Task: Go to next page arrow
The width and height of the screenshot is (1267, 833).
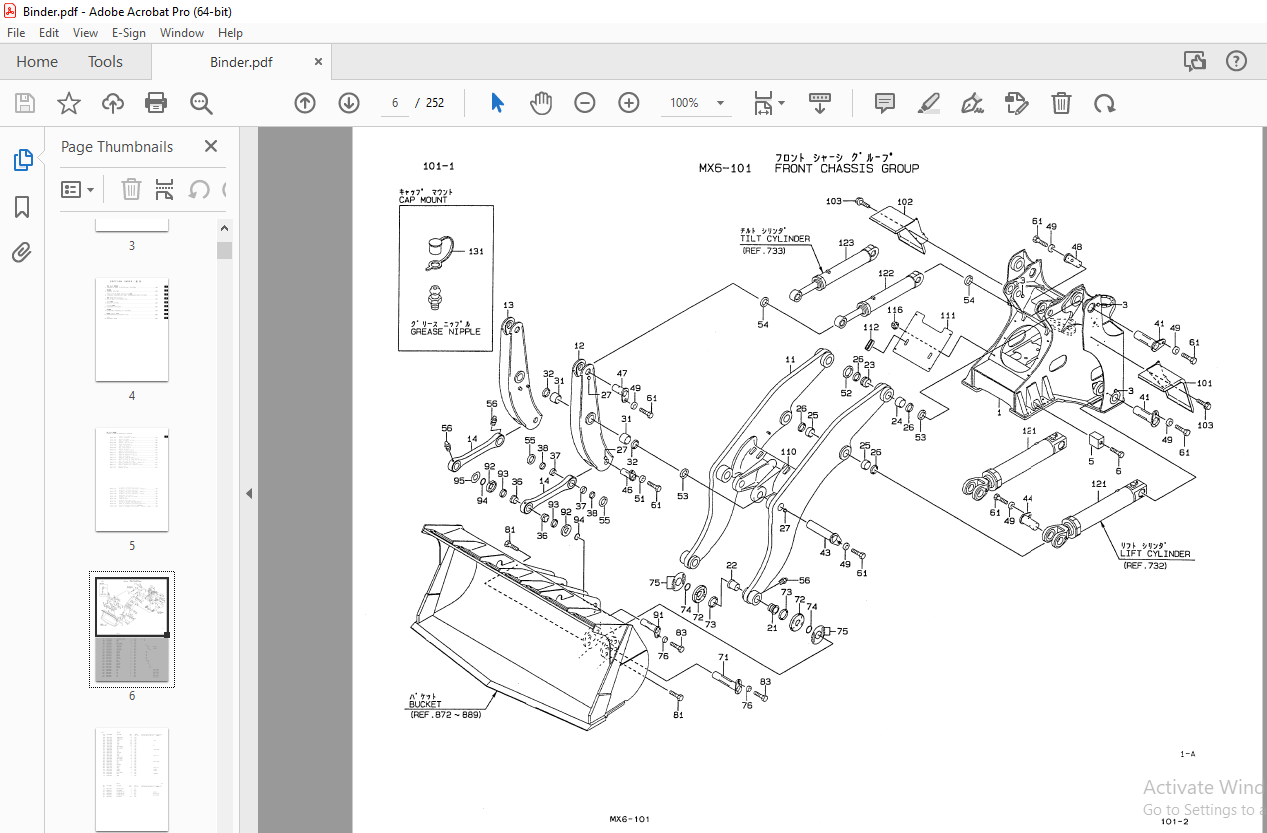Action: [x=348, y=103]
